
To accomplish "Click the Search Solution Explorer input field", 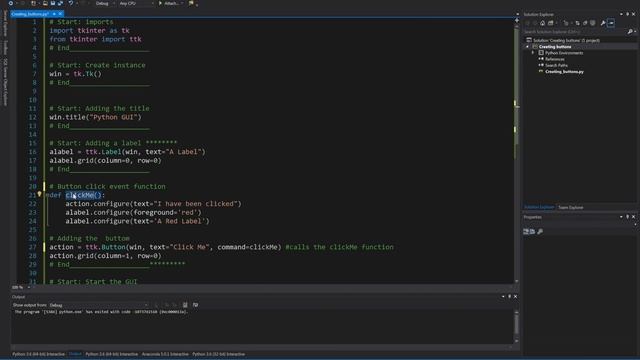I will tap(575, 31).
